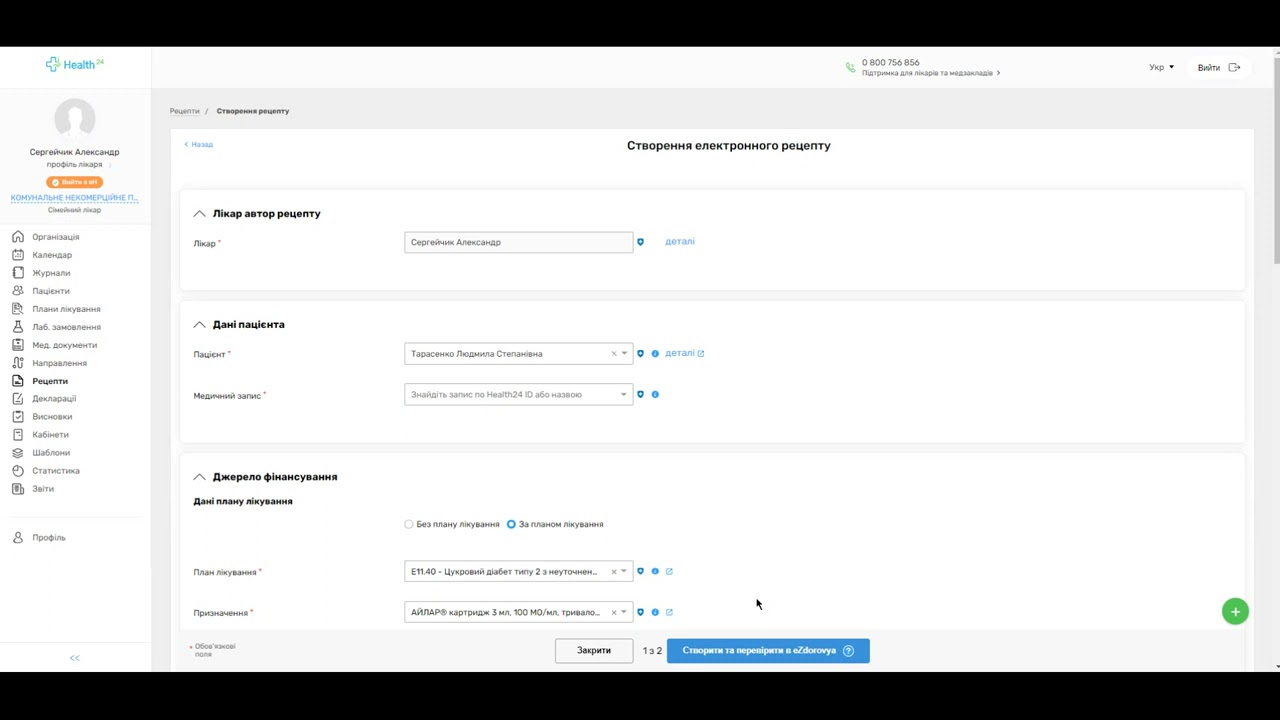Open План лікування in new window icon
The height and width of the screenshot is (720, 1280).
(x=669, y=571)
